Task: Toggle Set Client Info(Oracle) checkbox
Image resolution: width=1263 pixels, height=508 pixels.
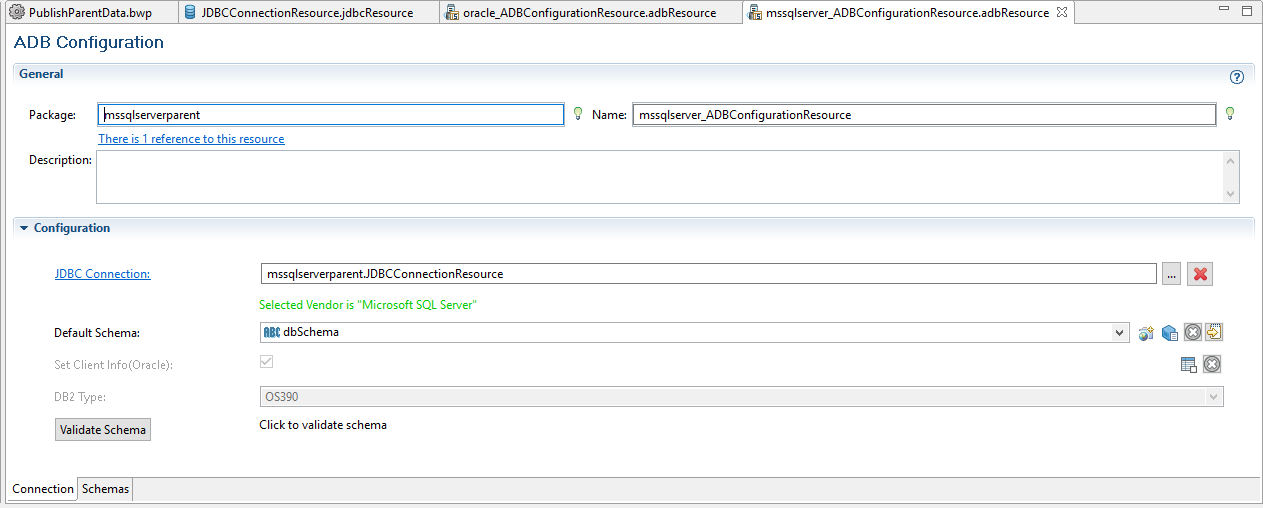Action: [266, 362]
